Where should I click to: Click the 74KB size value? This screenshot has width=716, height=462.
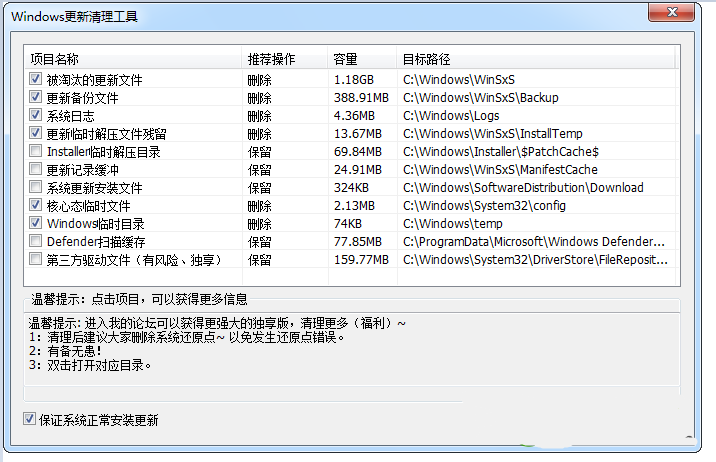(348, 224)
